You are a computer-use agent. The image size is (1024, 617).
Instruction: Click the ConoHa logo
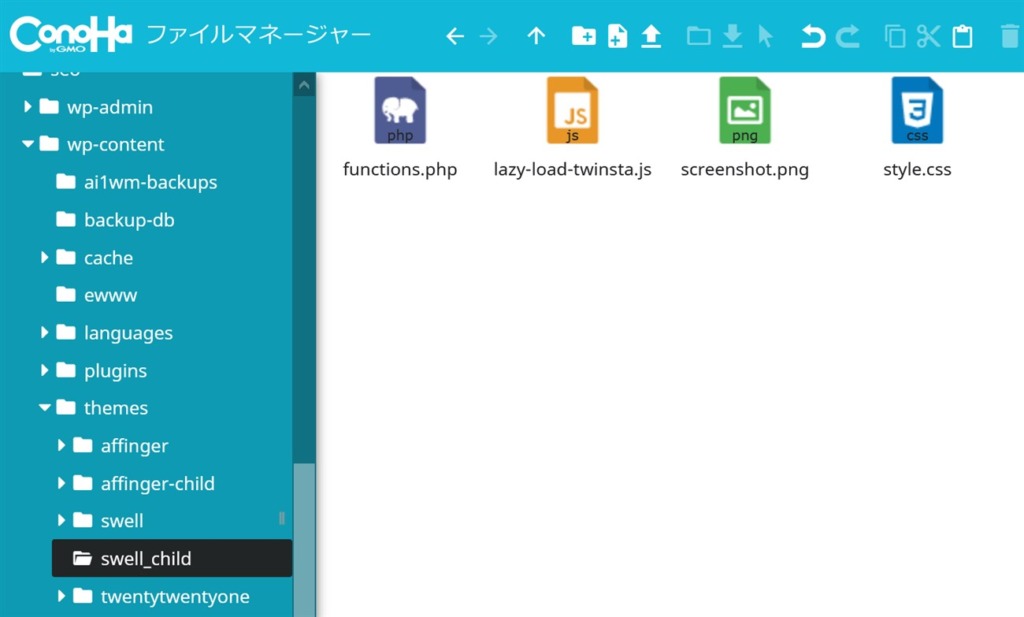[x=71, y=35]
